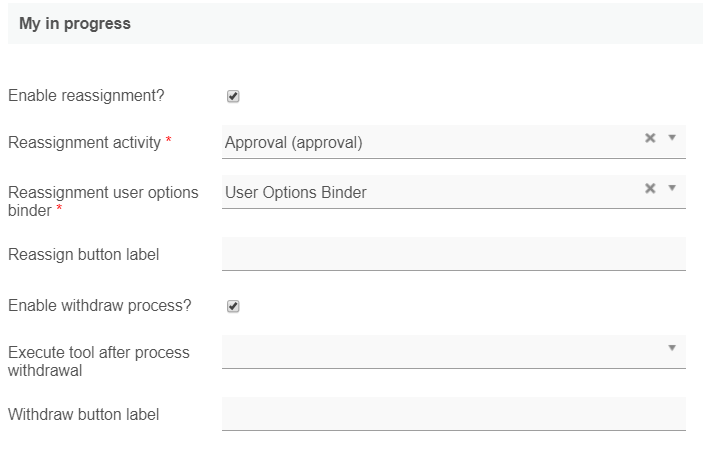Expand the Reassignment activity dropdown arrow
703x450 pixels.
[x=672, y=138]
